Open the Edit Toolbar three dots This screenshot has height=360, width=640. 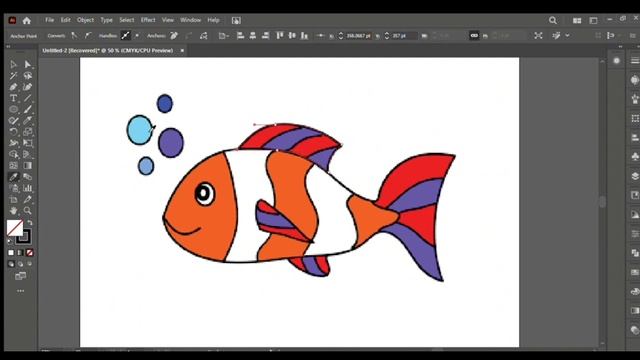[x=20, y=291]
